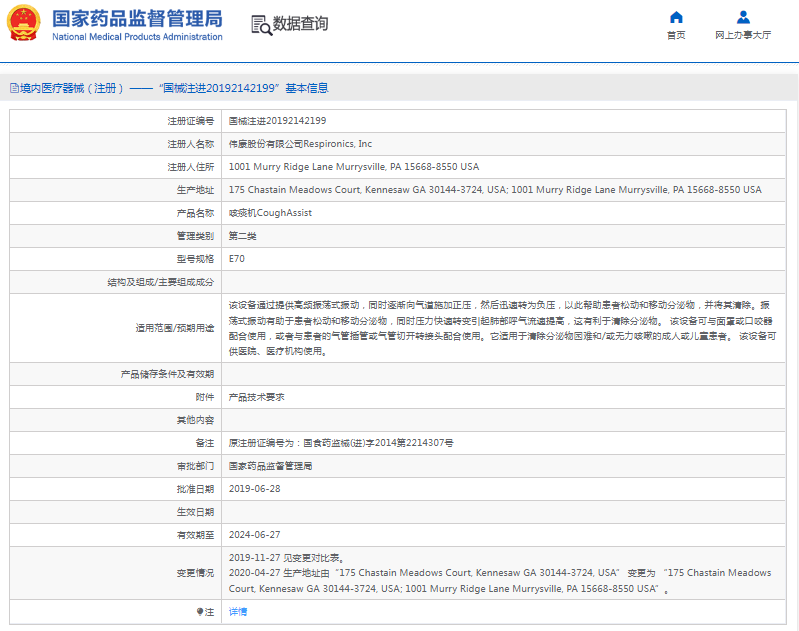Select approval date 2019-06-28
This screenshot has height=631, width=799.
pos(254,489)
